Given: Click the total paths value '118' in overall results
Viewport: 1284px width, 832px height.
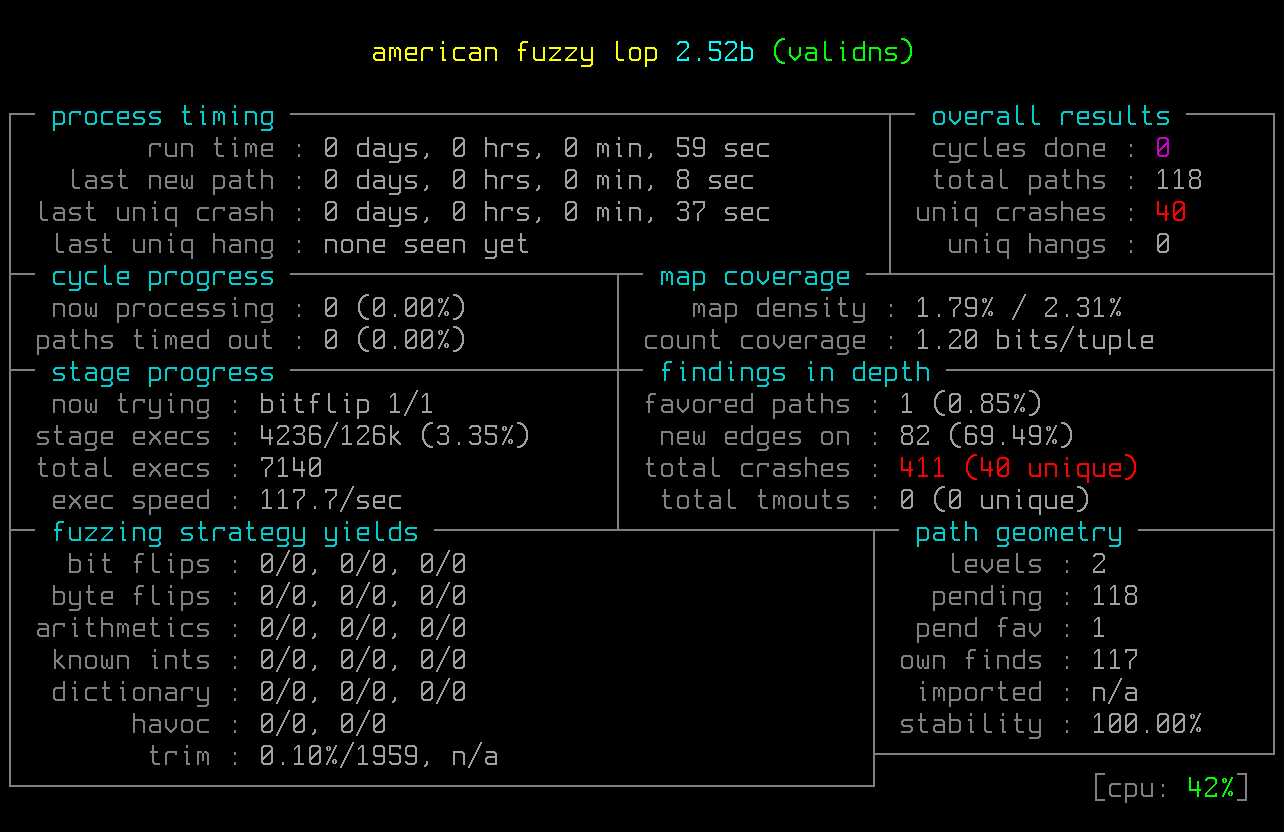Looking at the screenshot, I should 1179,181.
